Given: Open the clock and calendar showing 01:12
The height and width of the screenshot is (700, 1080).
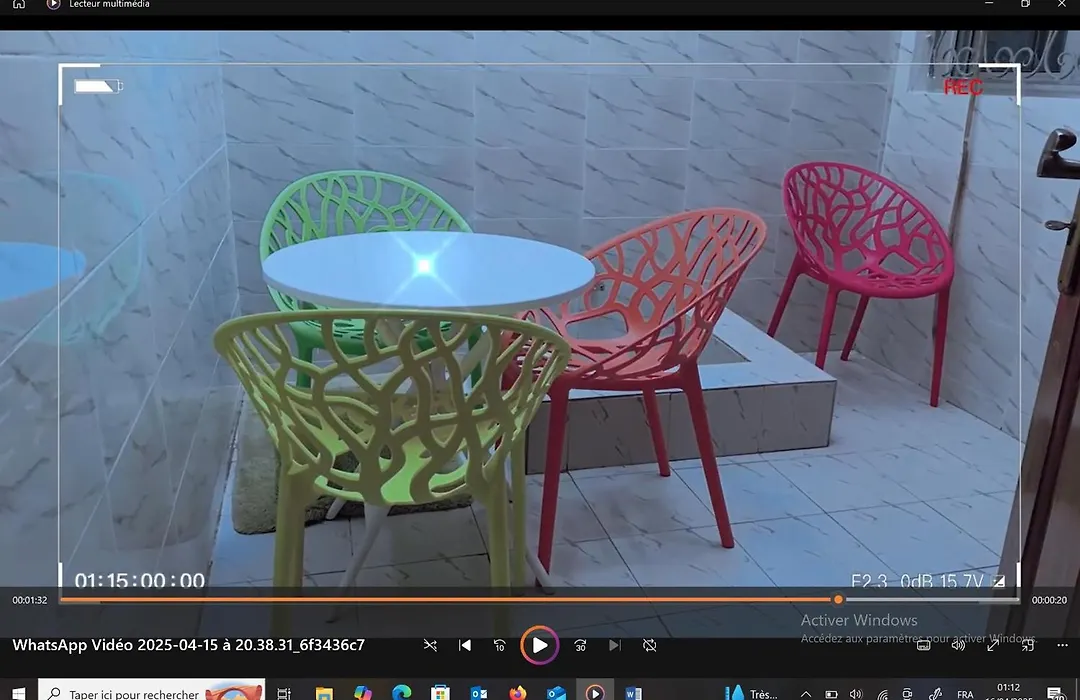Looking at the screenshot, I should tap(1008, 692).
